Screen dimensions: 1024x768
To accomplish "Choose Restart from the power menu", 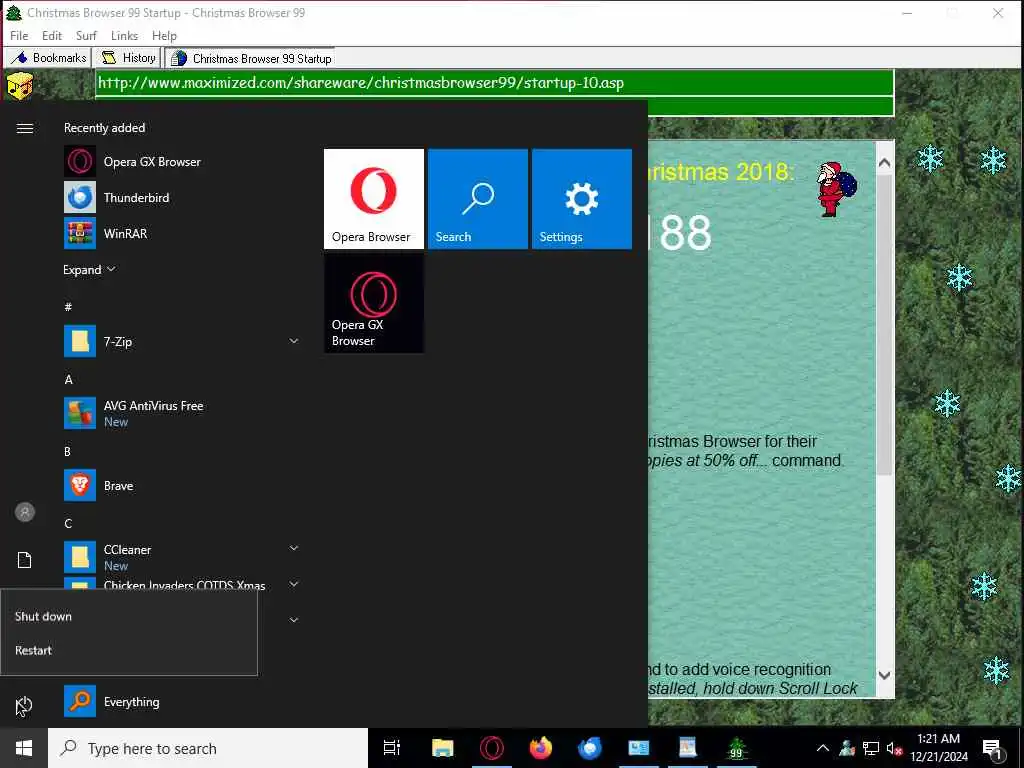I will pos(33,650).
